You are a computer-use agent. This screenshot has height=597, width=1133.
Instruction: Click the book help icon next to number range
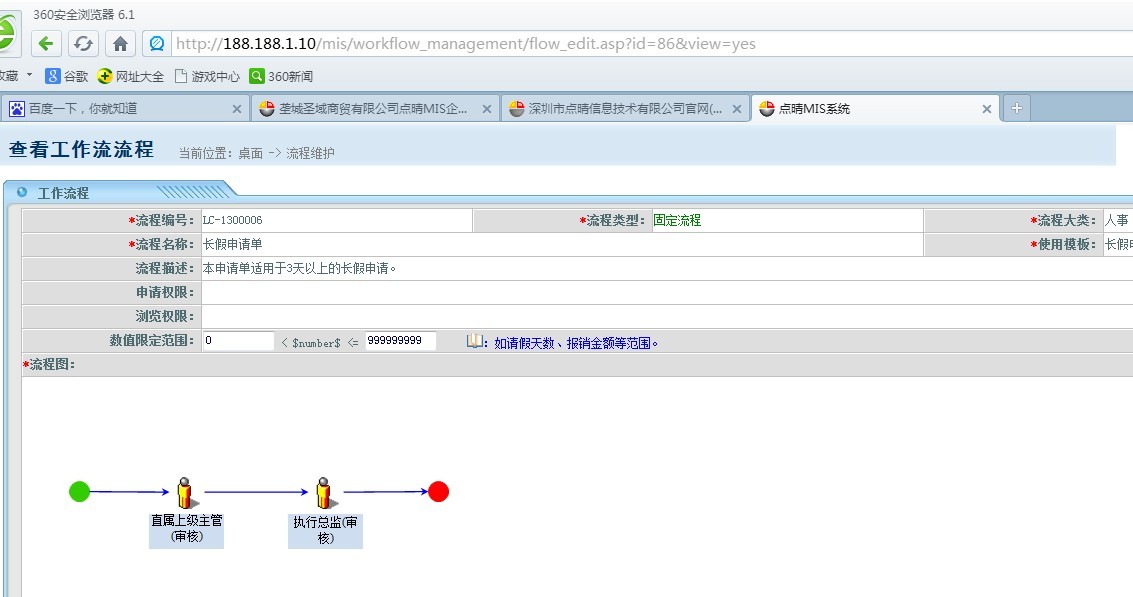pos(475,340)
